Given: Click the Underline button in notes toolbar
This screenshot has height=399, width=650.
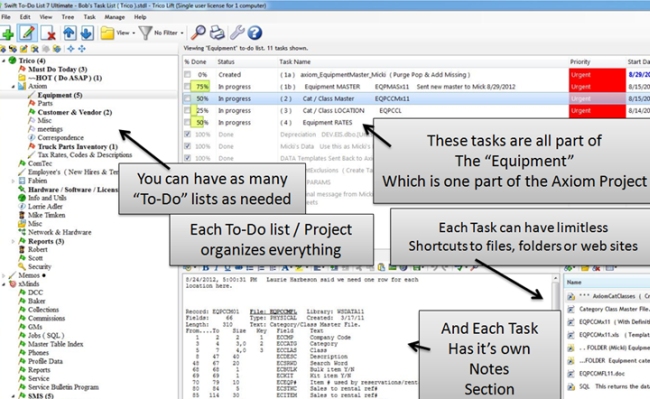Looking at the screenshot, I should [x=228, y=268].
